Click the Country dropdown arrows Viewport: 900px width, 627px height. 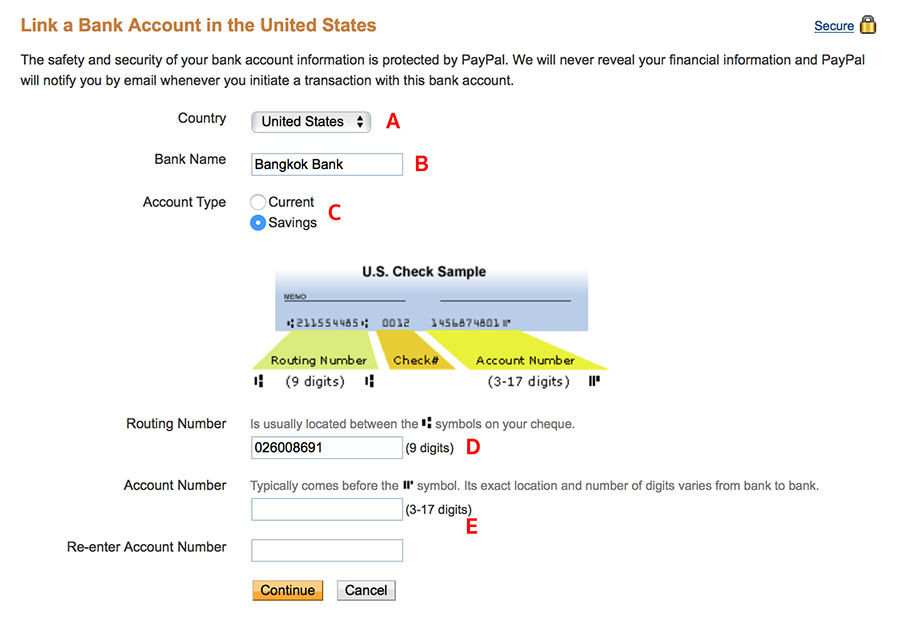pos(360,122)
